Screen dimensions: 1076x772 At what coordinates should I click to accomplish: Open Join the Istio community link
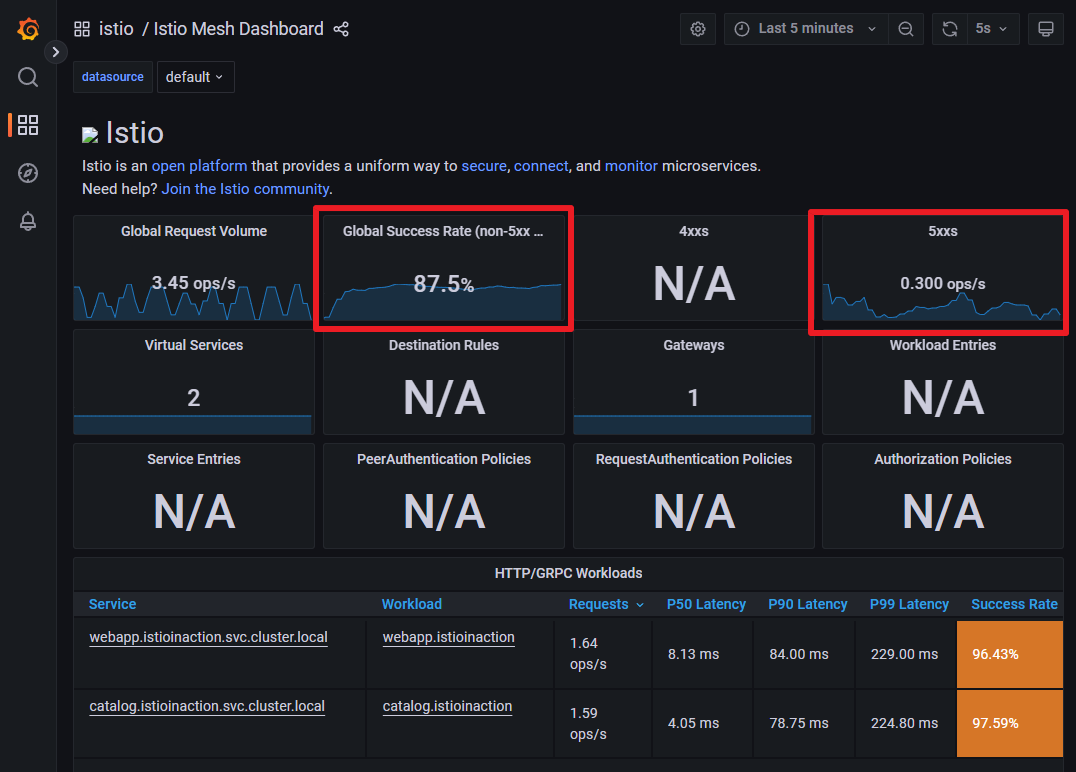(x=245, y=189)
